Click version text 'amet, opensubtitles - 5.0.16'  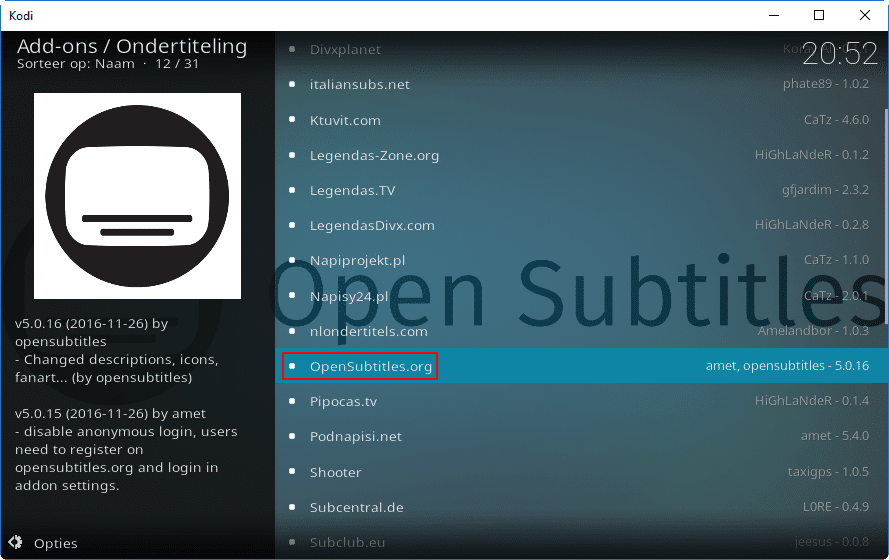[787, 366]
